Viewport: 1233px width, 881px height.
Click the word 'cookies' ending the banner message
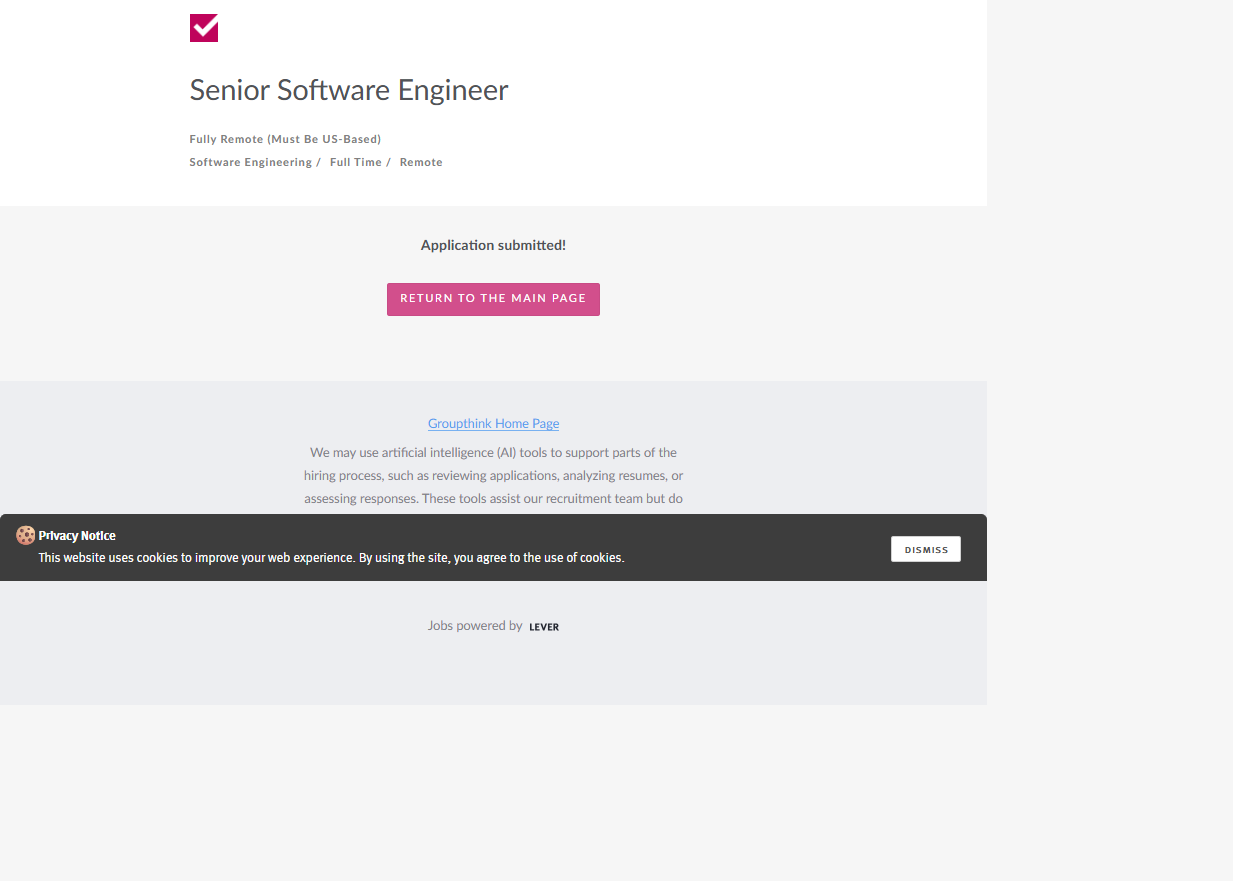[601, 558]
